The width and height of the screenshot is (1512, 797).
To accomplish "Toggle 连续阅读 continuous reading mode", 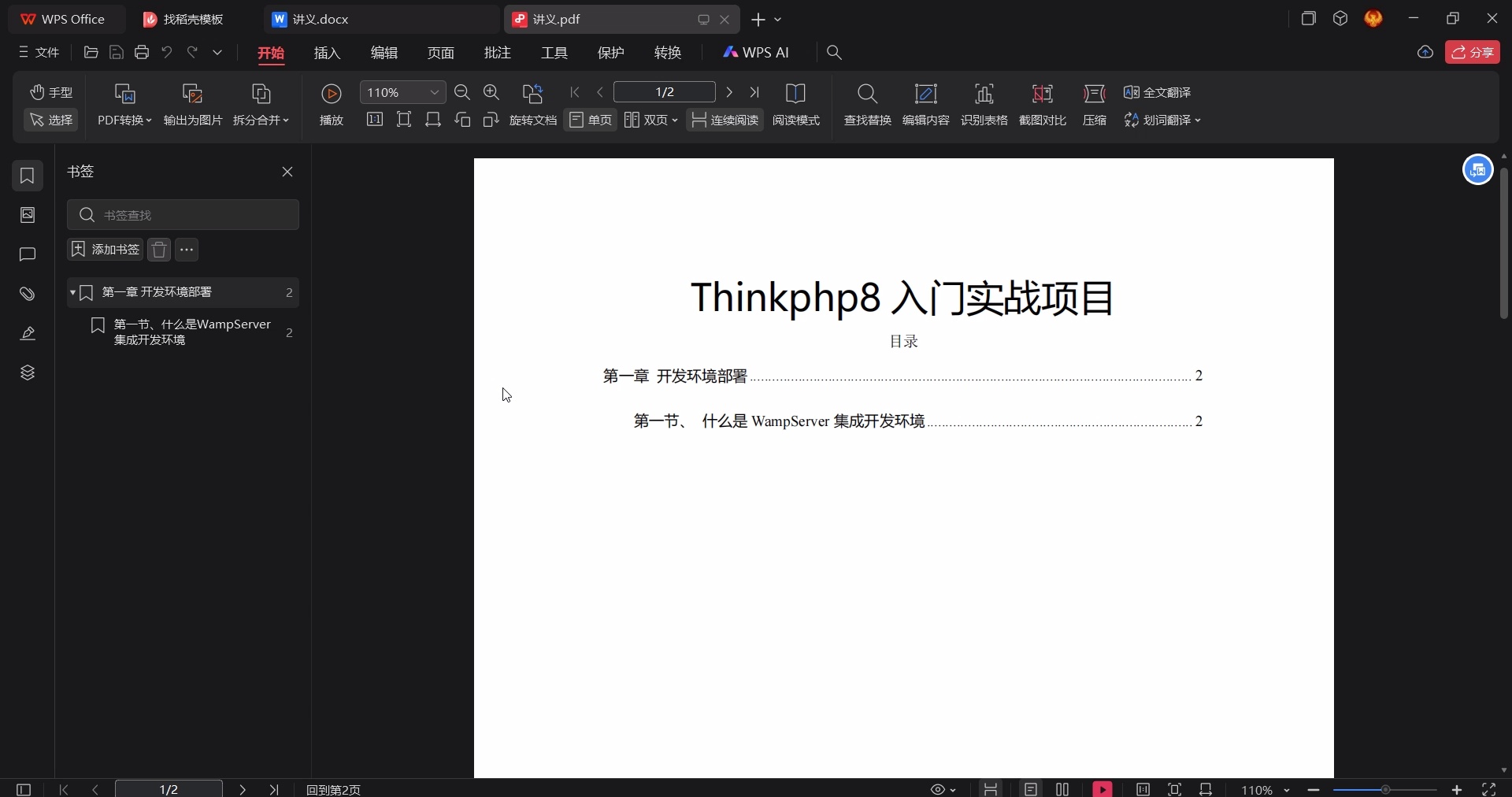I will click(725, 120).
